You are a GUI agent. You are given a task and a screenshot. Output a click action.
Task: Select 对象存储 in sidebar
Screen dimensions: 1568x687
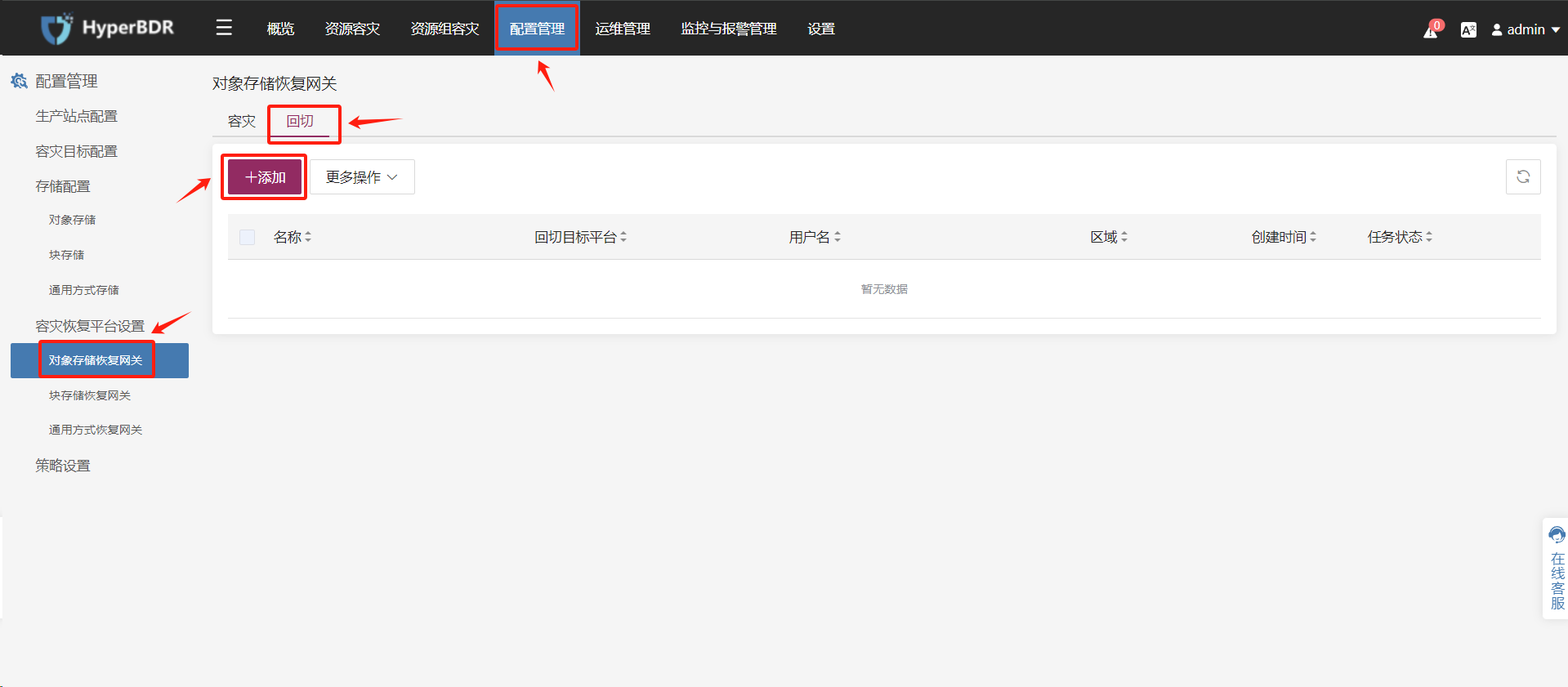[x=72, y=220]
